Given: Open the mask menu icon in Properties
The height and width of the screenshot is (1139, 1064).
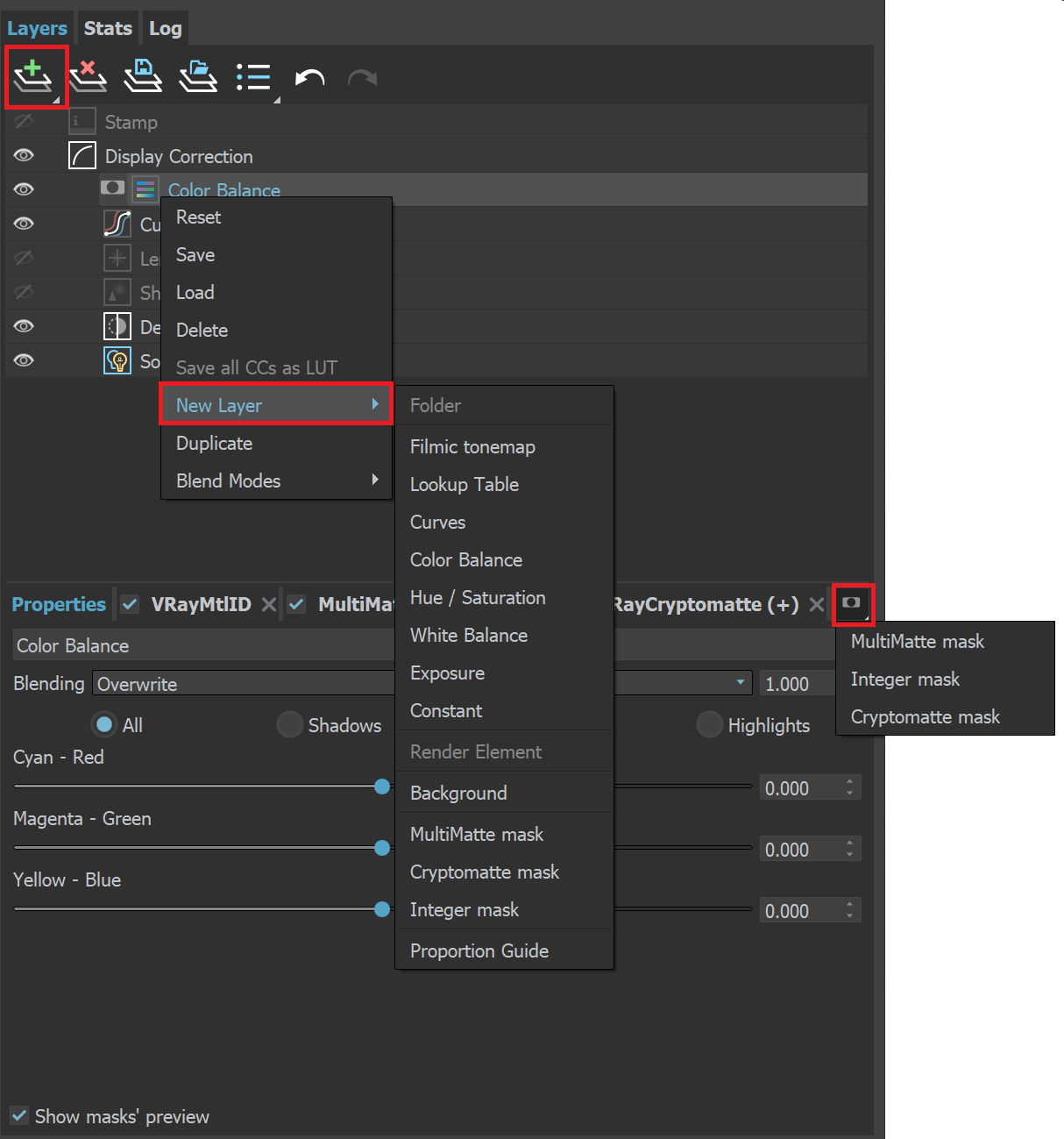Looking at the screenshot, I should coord(852,603).
